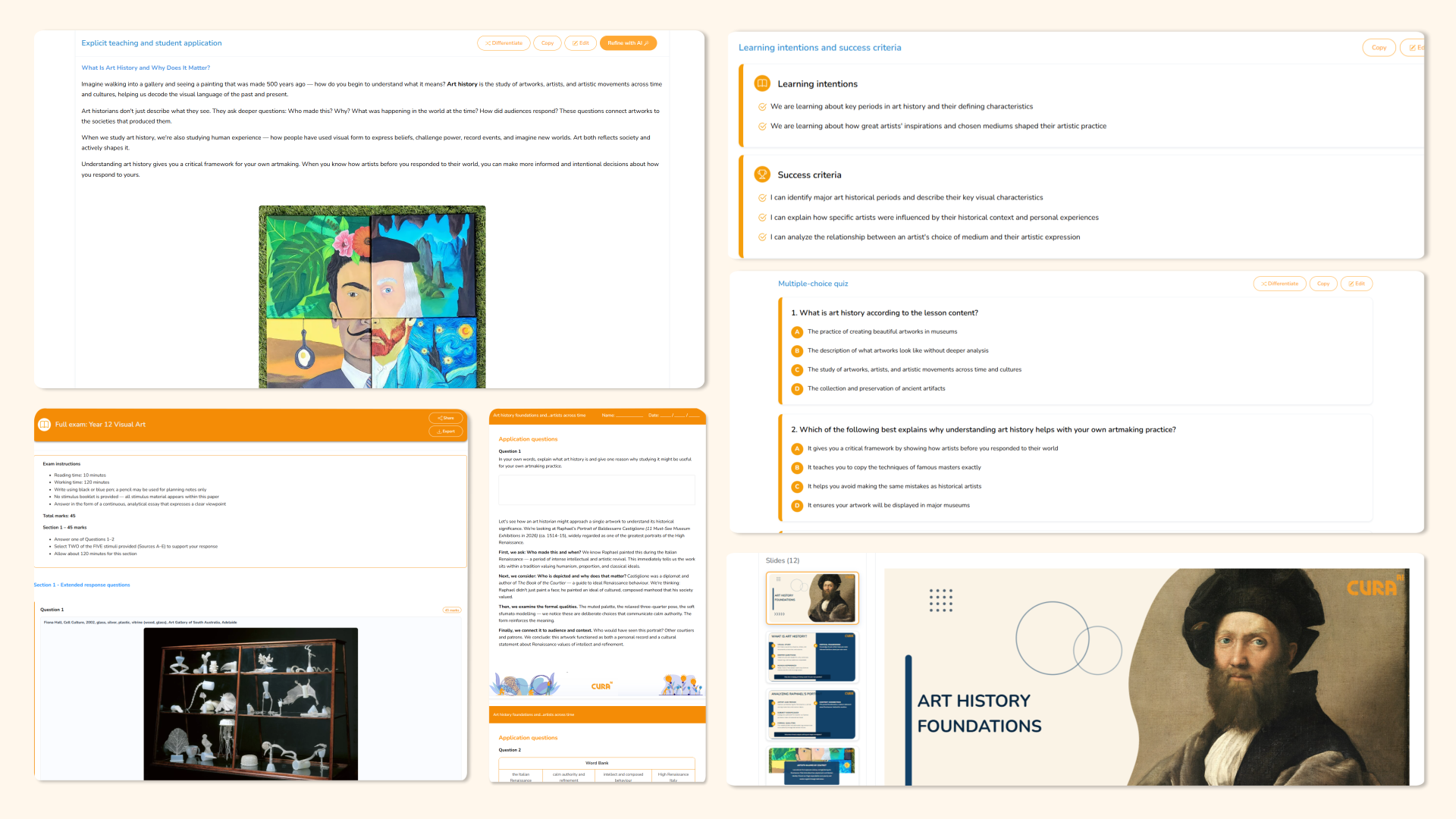Click quiz question '1. What is art history according to the lesson content?'
The image size is (1456, 819).
pos(884,313)
